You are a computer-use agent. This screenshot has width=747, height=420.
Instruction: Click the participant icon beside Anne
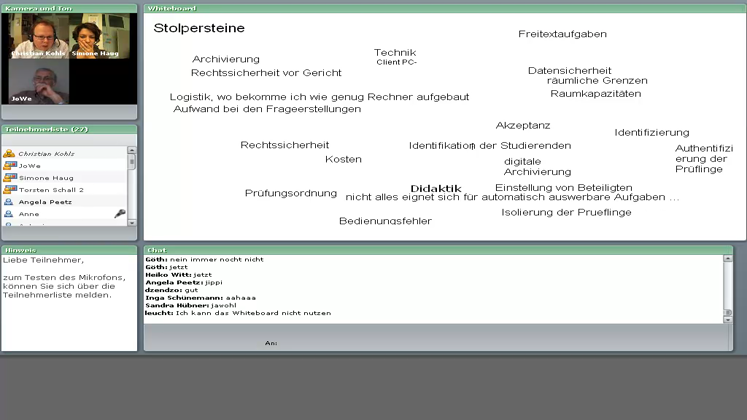(x=9, y=213)
